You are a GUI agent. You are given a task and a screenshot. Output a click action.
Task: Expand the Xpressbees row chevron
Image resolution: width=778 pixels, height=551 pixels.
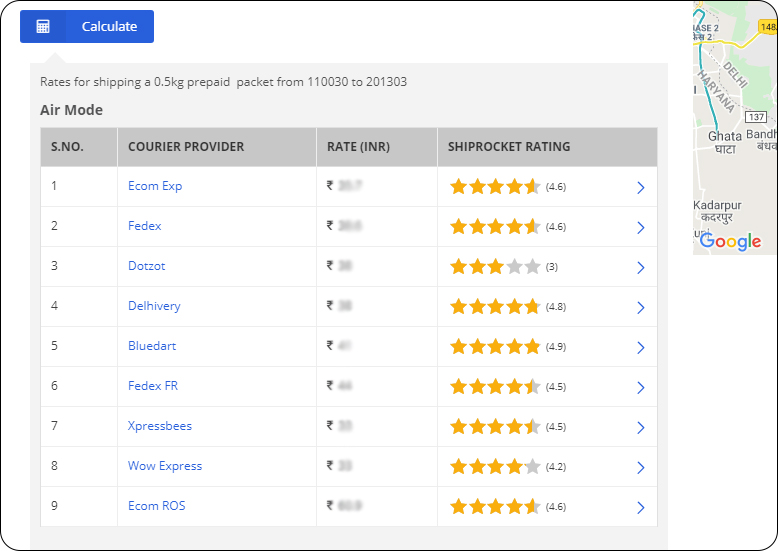point(641,427)
